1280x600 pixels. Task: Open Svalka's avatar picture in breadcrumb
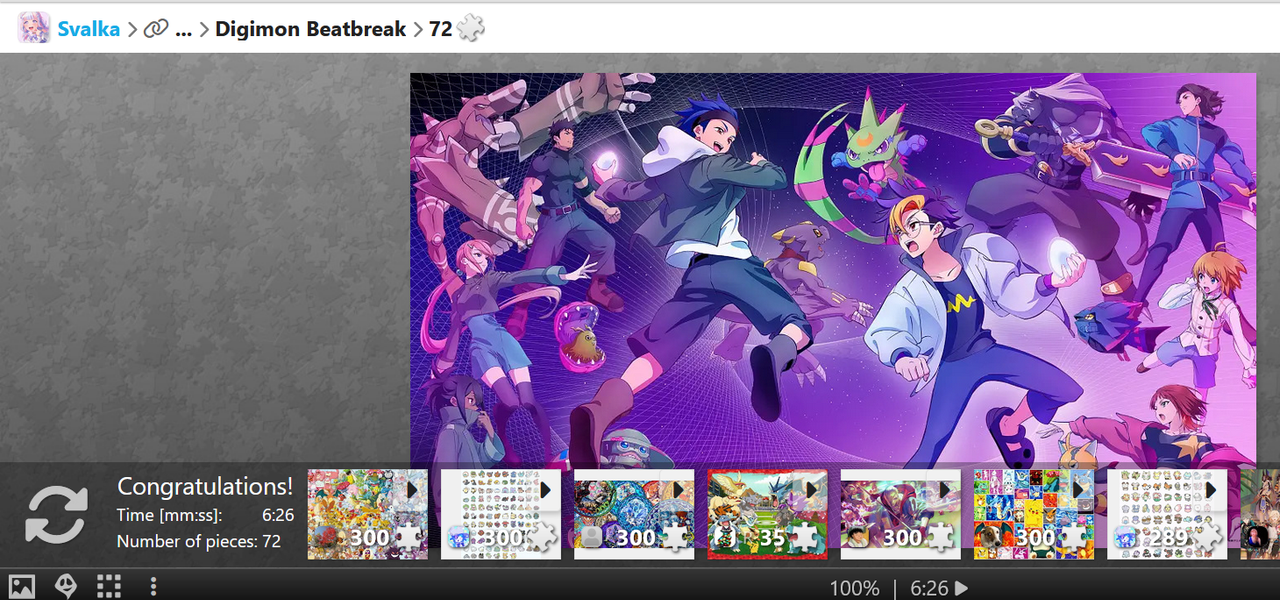point(34,28)
